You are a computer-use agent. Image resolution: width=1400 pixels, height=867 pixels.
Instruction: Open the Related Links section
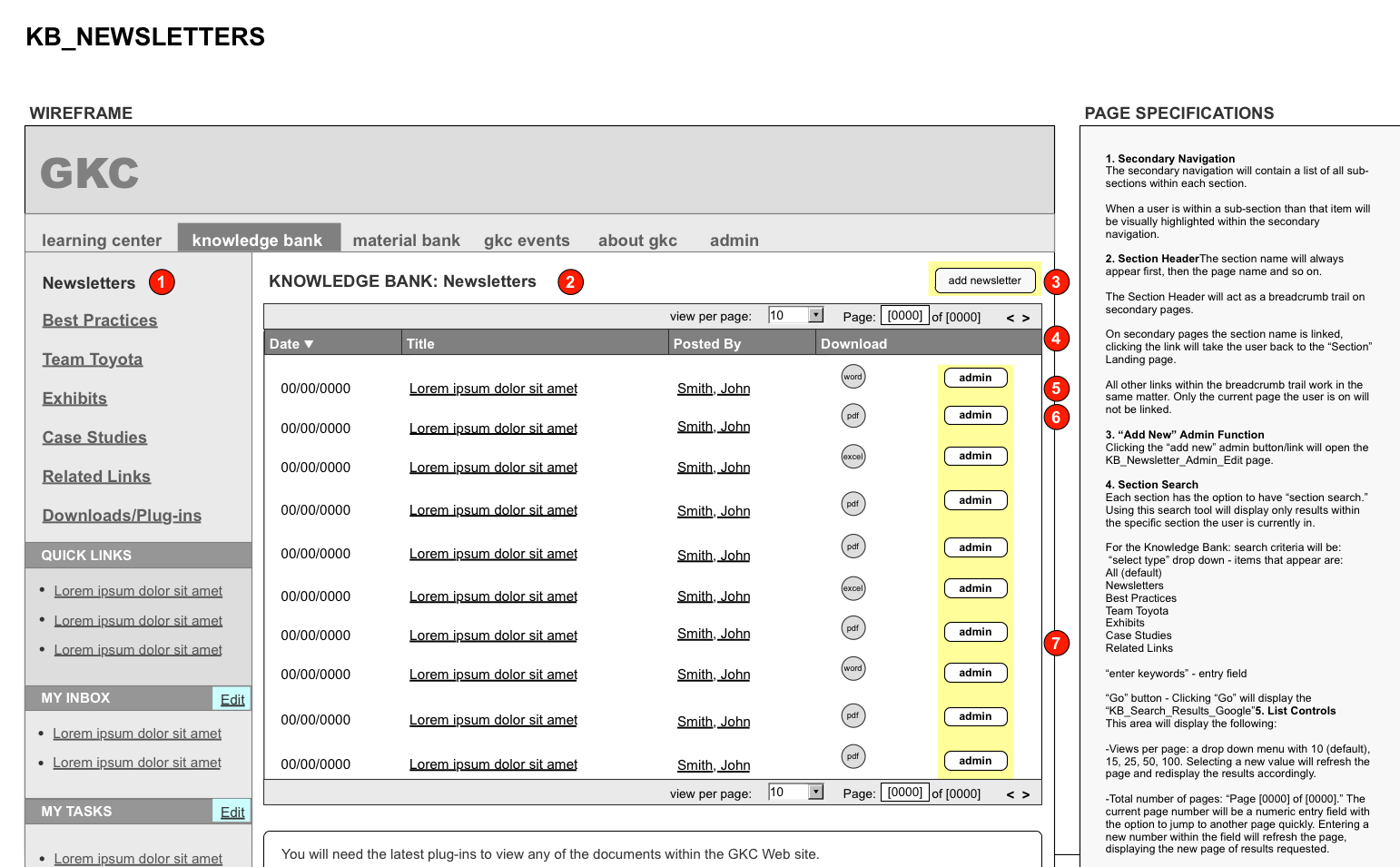(x=96, y=477)
